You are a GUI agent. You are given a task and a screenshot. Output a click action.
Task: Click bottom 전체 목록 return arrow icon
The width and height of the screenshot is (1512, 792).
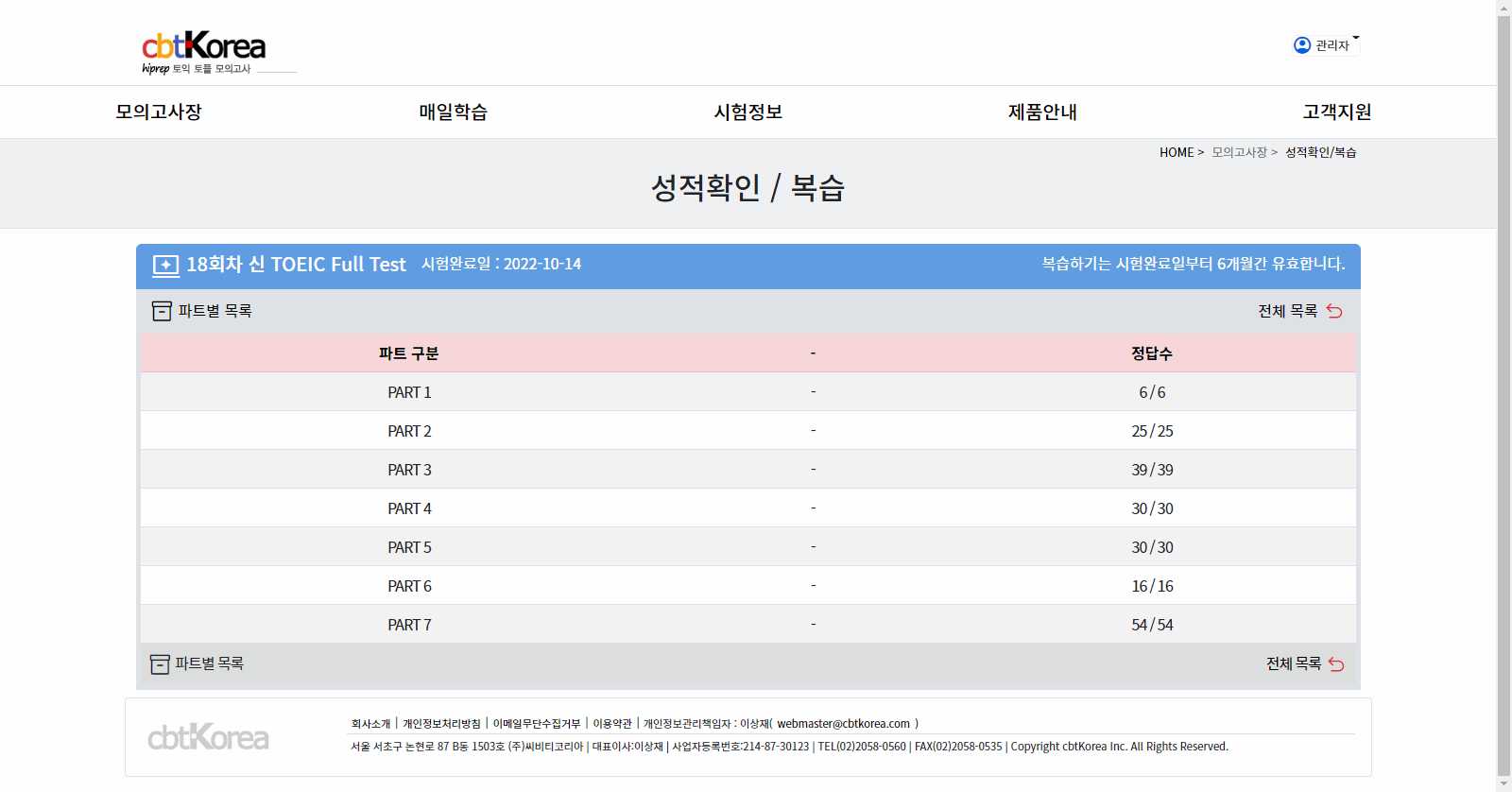[1336, 664]
